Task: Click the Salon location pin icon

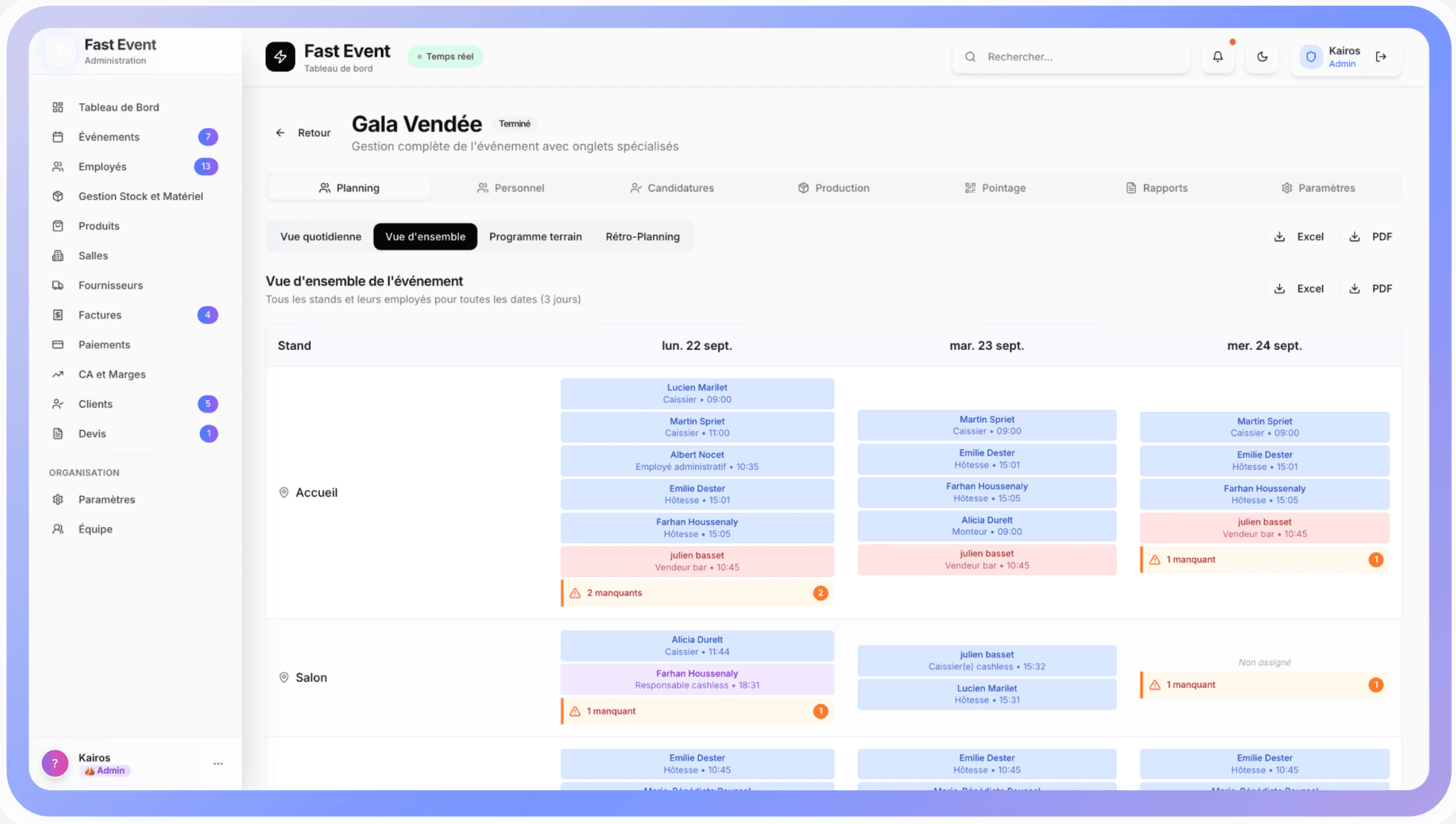Action: point(284,678)
